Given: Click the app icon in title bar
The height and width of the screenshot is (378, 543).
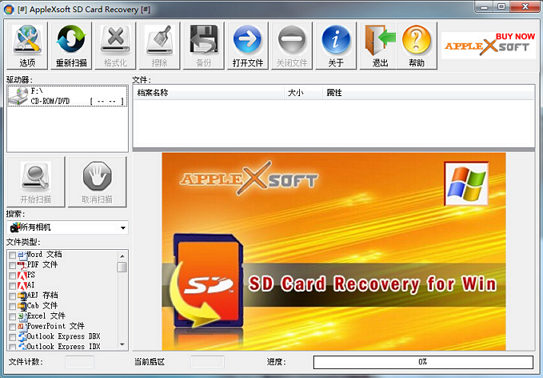Looking at the screenshot, I should (9, 9).
